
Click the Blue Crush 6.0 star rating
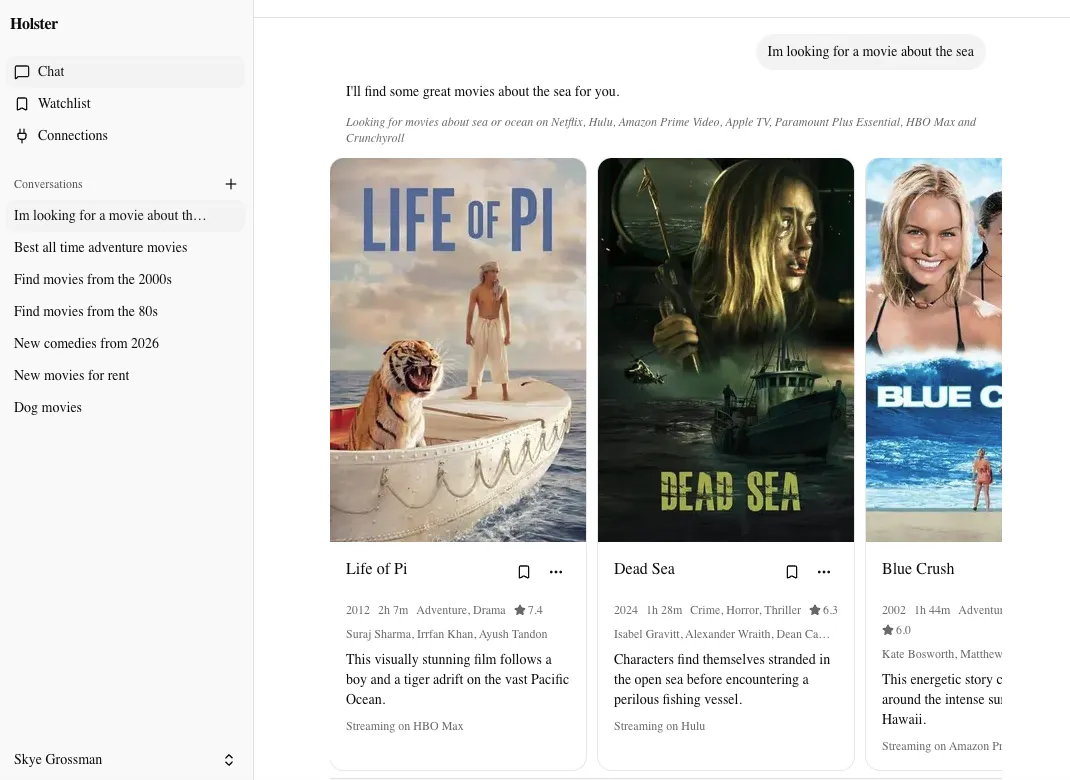coord(896,631)
